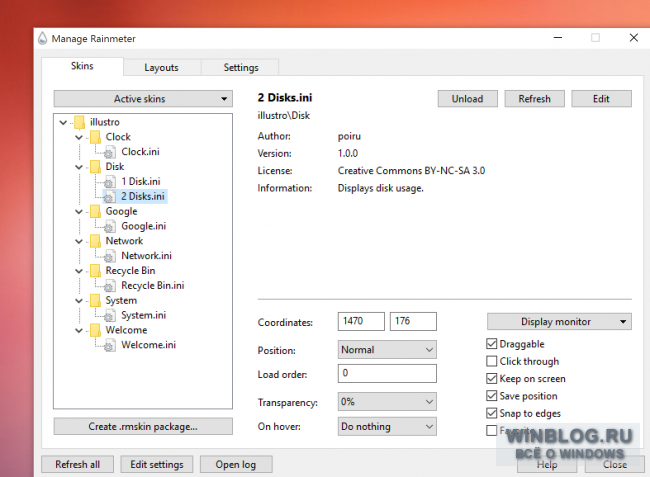
Task: Uncheck Keep on screen
Action: [x=492, y=378]
